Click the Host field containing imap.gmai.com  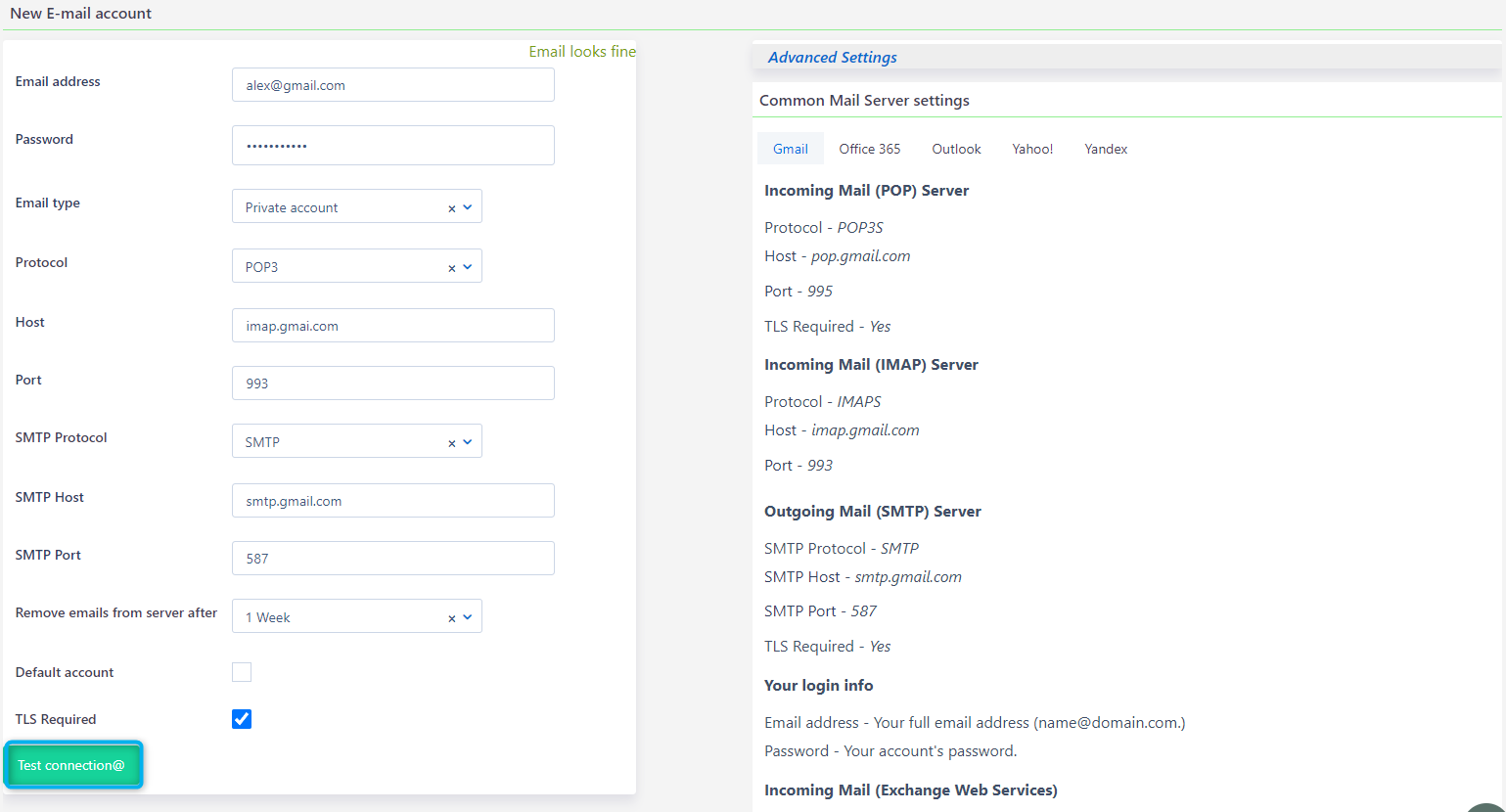(393, 326)
